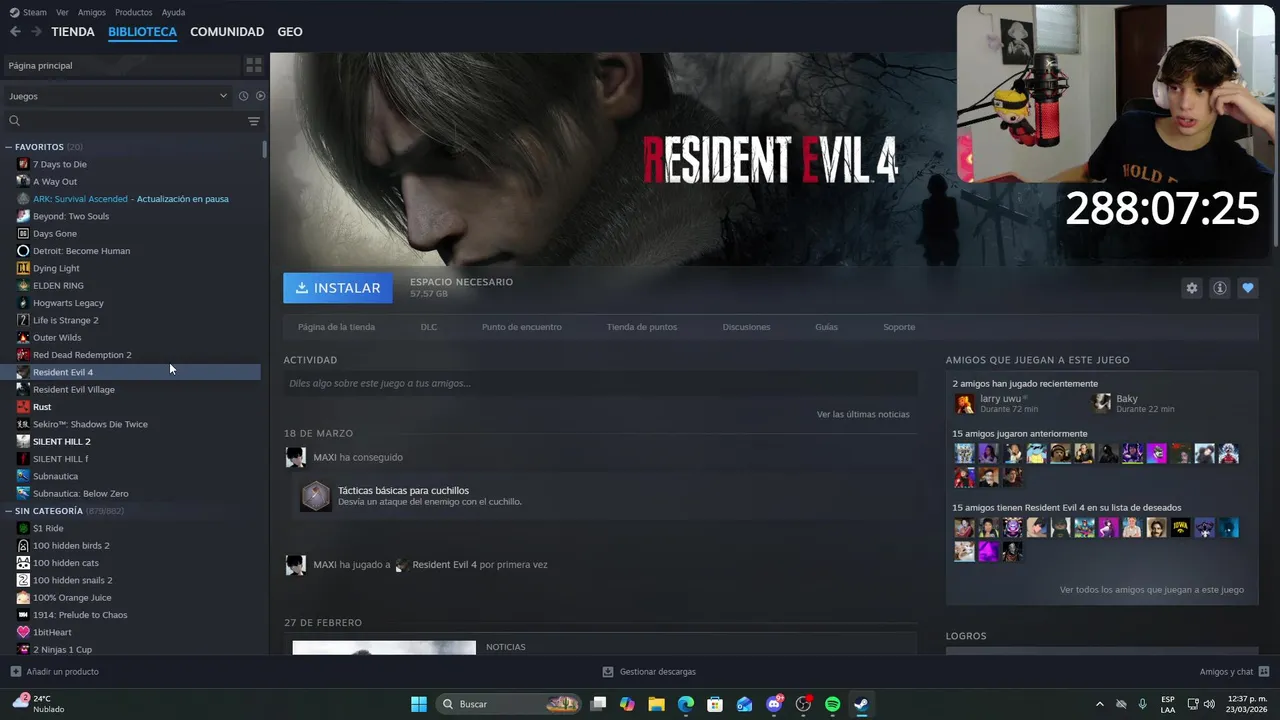The image size is (1280, 720).
Task: Toggle the collections grid view icon
Action: (x=254, y=65)
